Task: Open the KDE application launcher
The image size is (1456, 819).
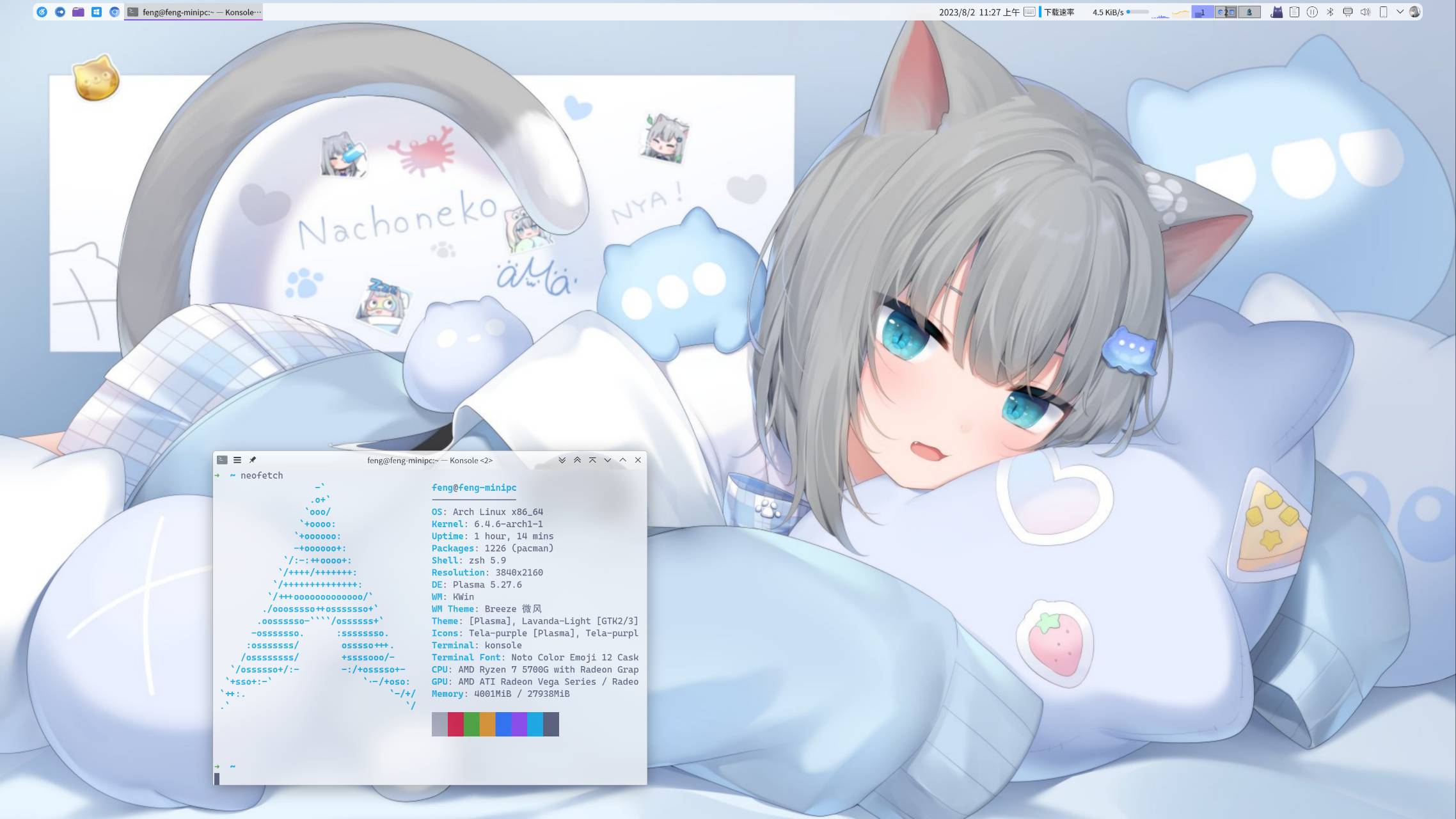Action: pos(42,12)
